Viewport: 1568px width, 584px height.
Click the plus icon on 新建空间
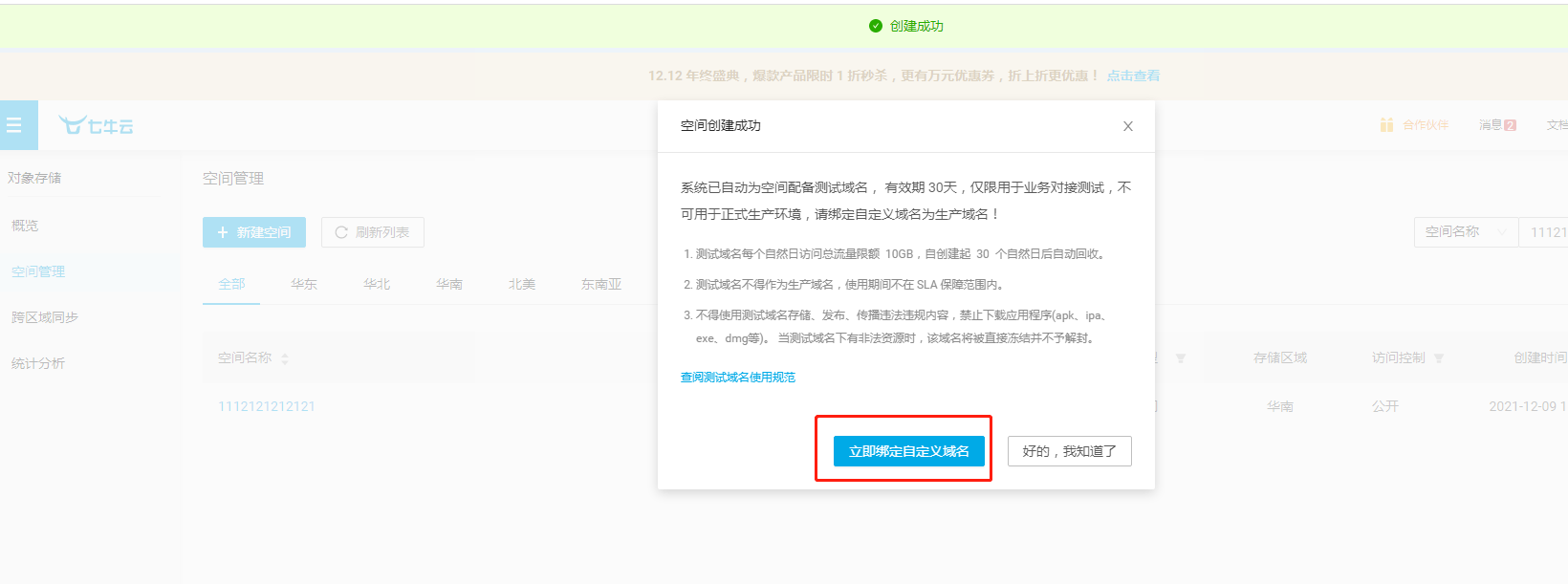point(223,232)
